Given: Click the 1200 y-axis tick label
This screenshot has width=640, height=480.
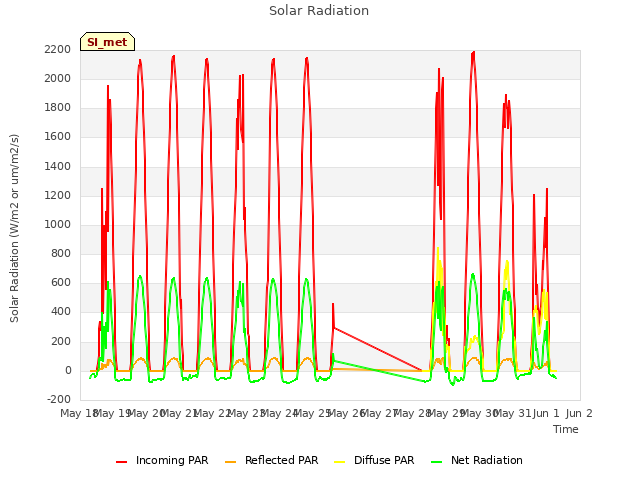Looking at the screenshot, I should (x=58, y=196).
